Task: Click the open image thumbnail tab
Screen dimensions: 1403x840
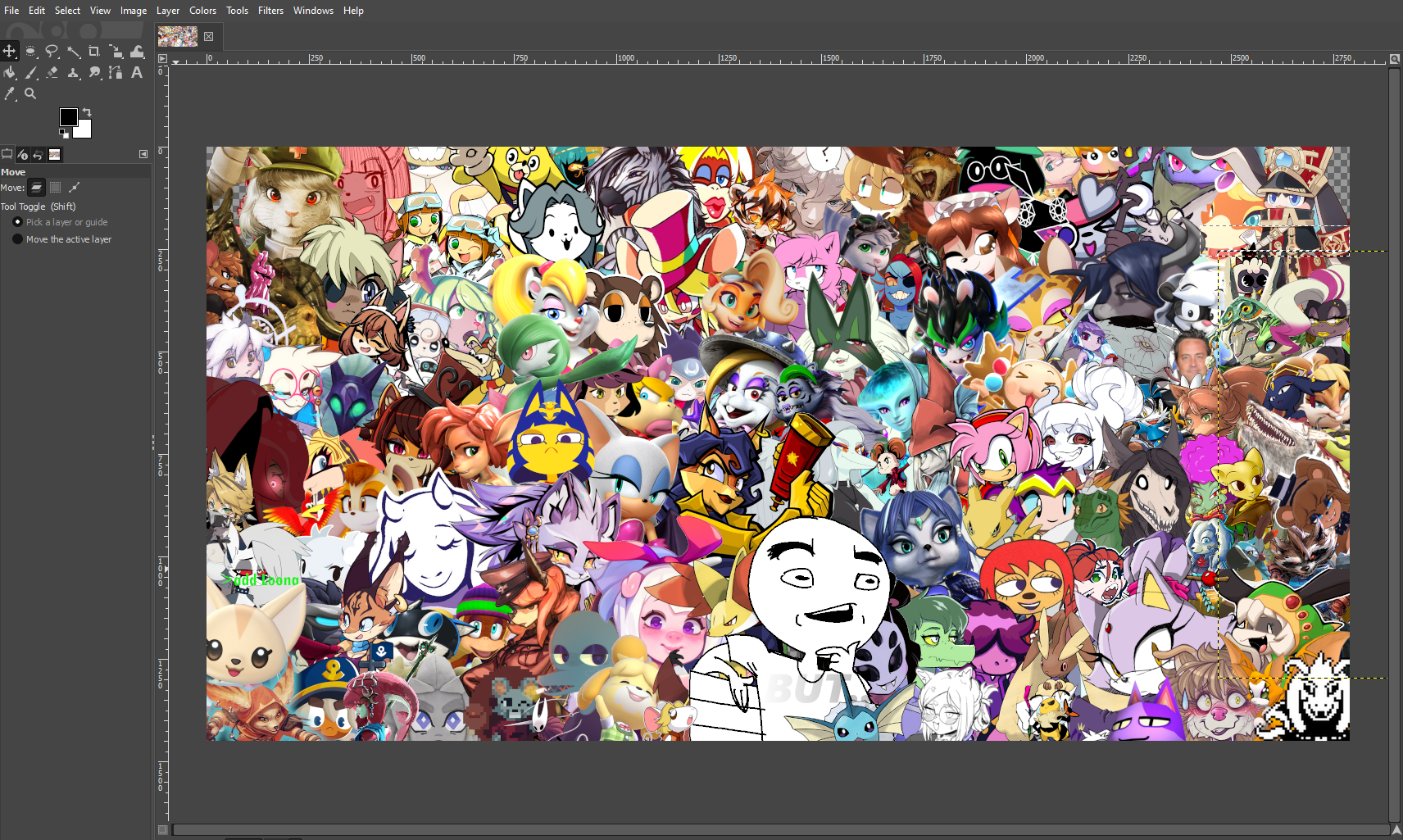Action: tap(178, 36)
